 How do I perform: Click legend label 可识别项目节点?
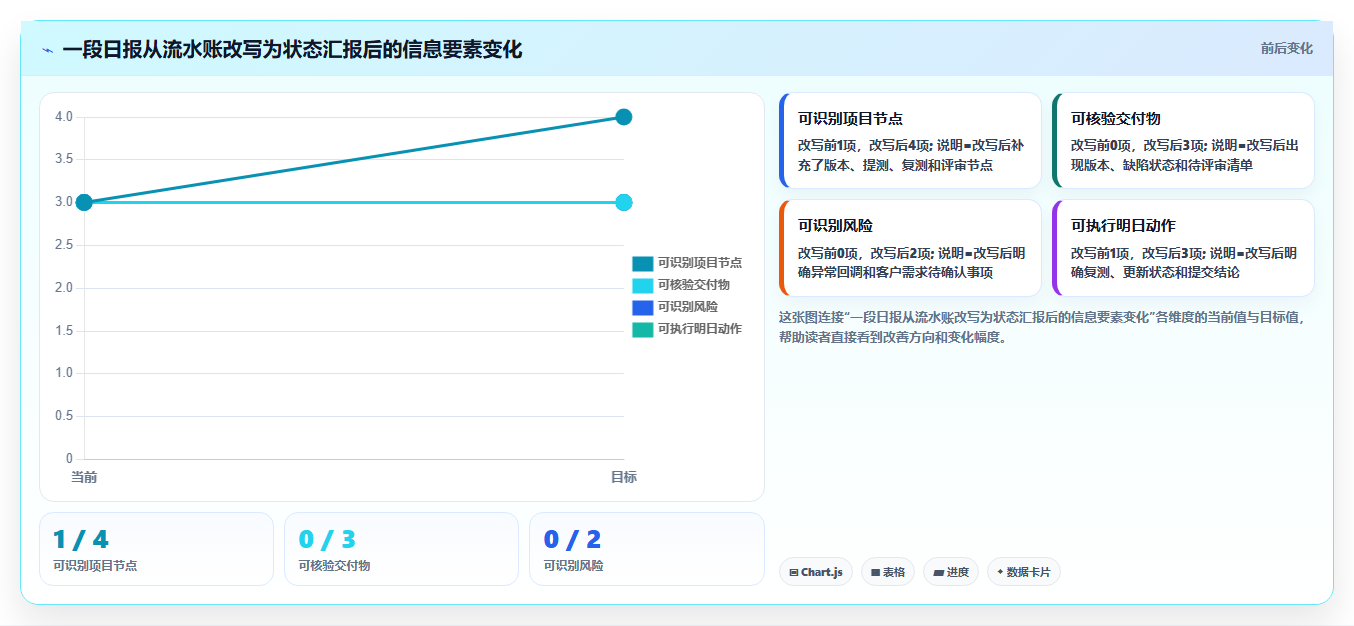(699, 263)
